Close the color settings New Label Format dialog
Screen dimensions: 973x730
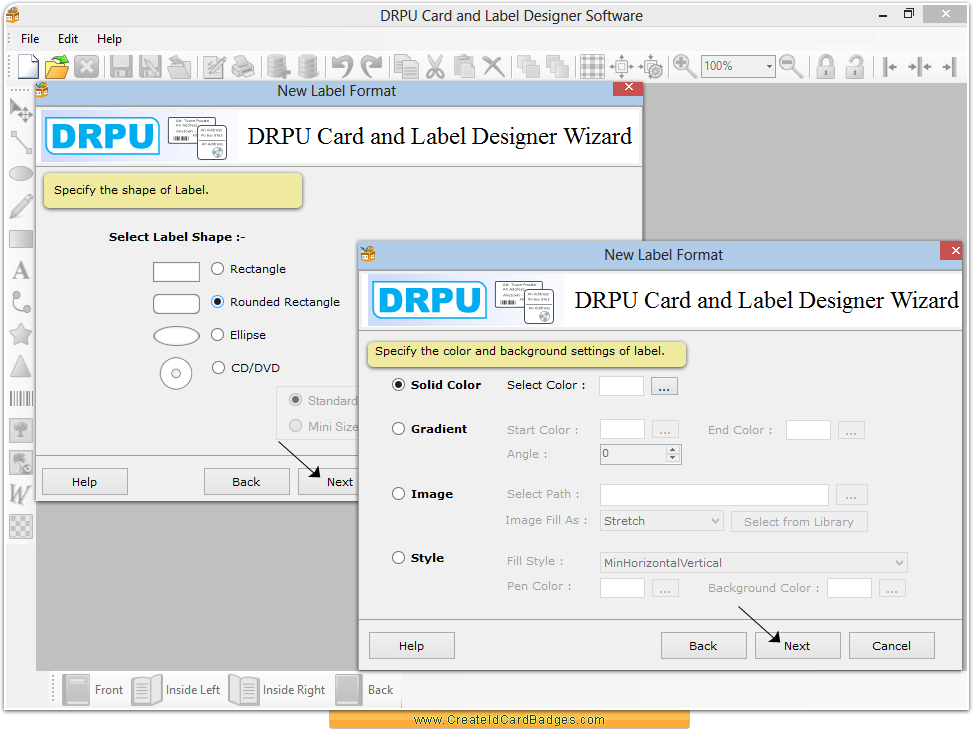[x=952, y=251]
